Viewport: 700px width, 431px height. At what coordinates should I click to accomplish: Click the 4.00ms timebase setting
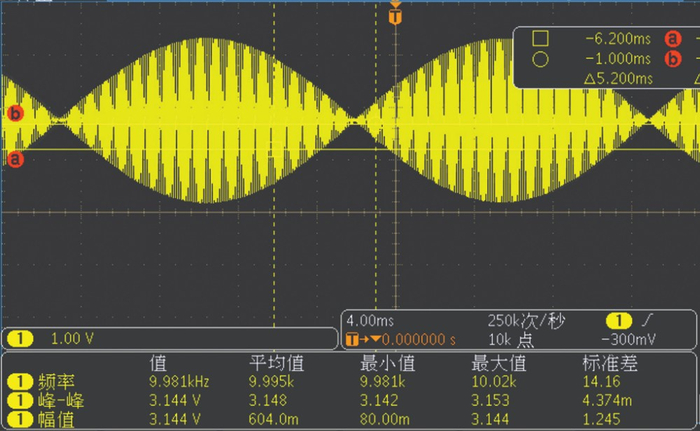tap(370, 321)
